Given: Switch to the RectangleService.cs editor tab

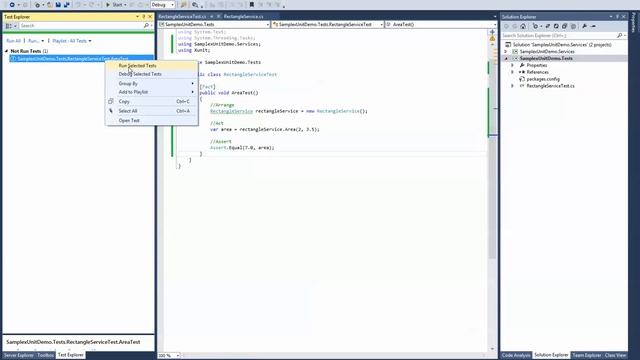Looking at the screenshot, I should click(x=243, y=17).
